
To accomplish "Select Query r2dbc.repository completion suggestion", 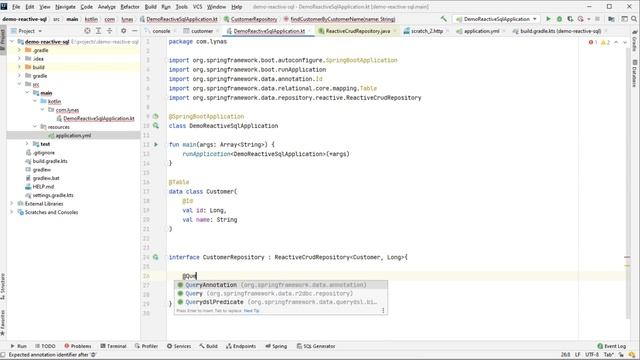I will coord(281,293).
